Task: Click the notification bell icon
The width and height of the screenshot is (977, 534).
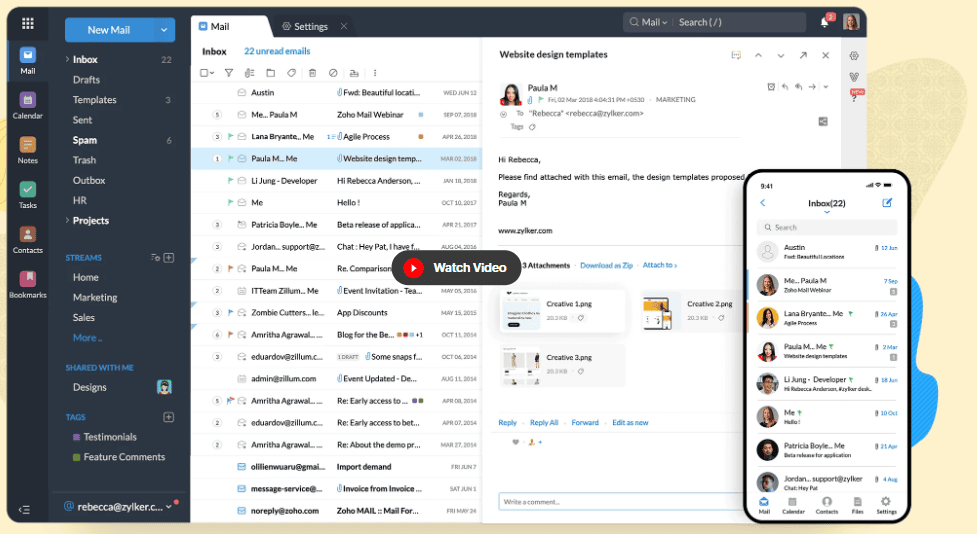Action: click(824, 22)
